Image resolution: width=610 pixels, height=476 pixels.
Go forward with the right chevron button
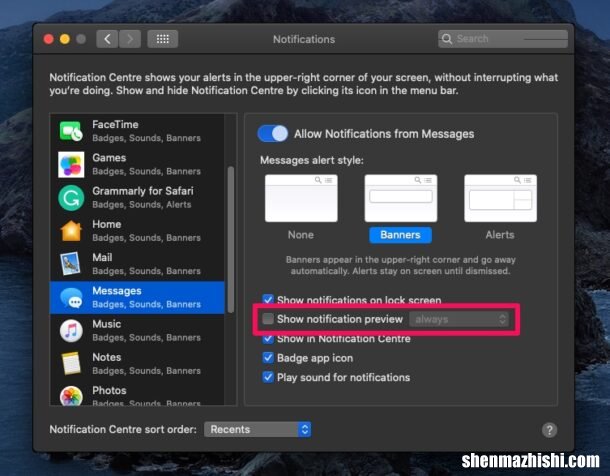point(130,39)
